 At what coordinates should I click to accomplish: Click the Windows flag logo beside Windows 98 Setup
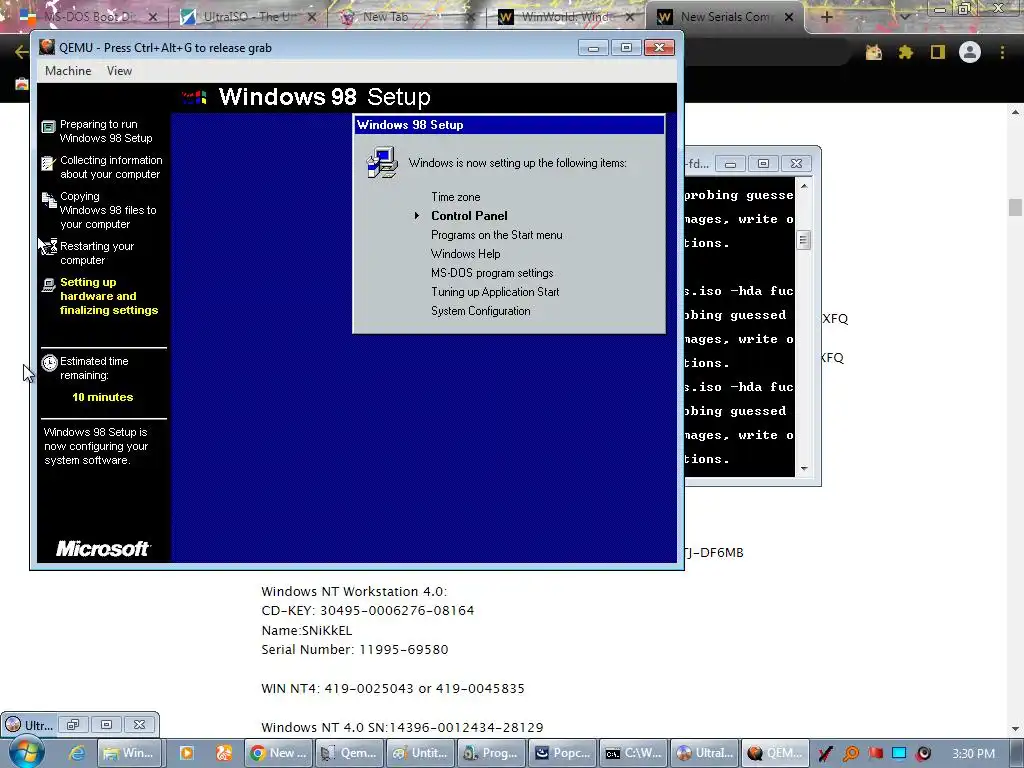(x=194, y=97)
